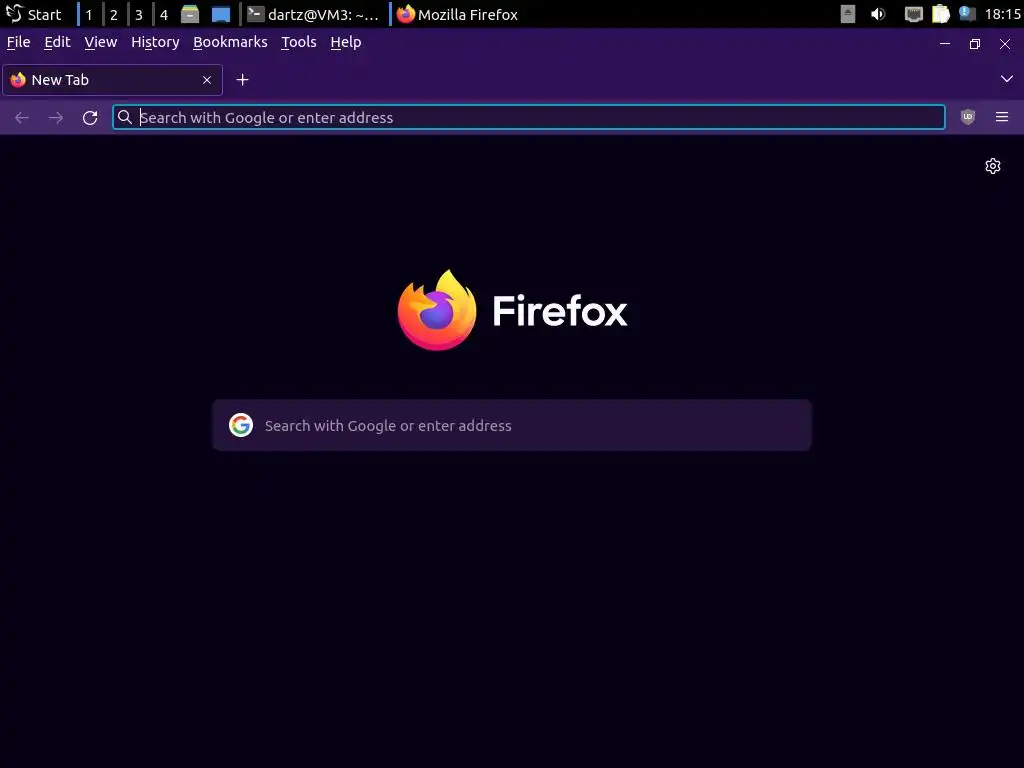Open the Edit menu
The width and height of the screenshot is (1024, 768).
click(57, 42)
